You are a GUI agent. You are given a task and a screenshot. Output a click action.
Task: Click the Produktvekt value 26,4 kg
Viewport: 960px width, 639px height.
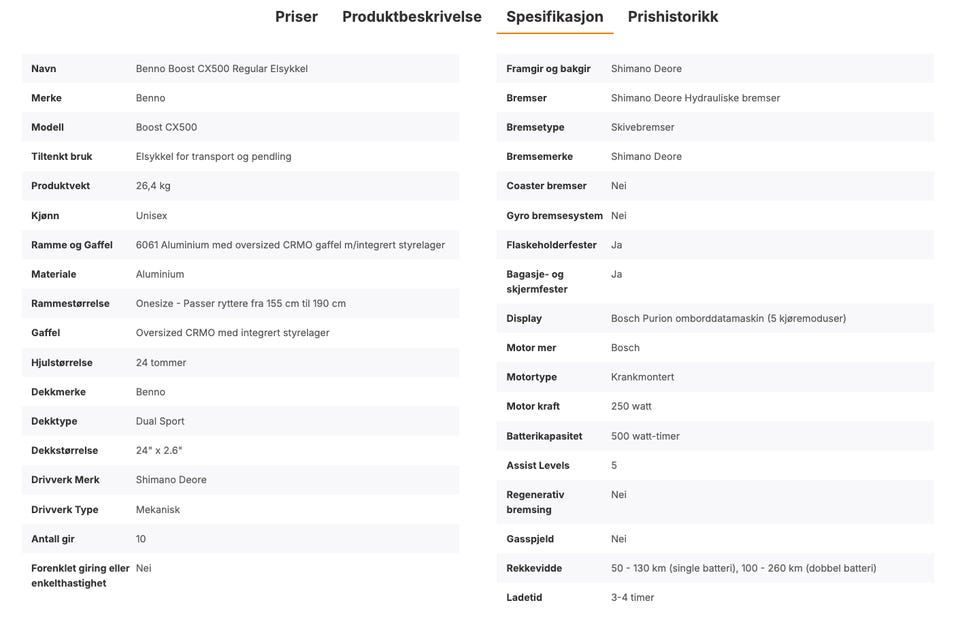(x=153, y=186)
